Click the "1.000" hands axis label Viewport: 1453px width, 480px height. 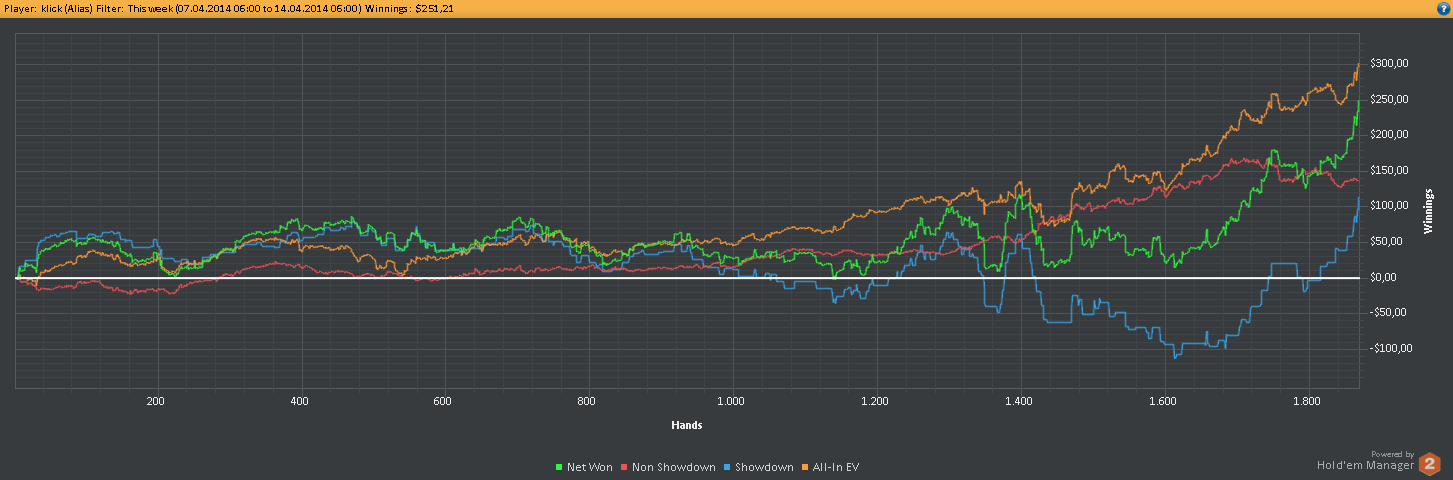click(732, 401)
